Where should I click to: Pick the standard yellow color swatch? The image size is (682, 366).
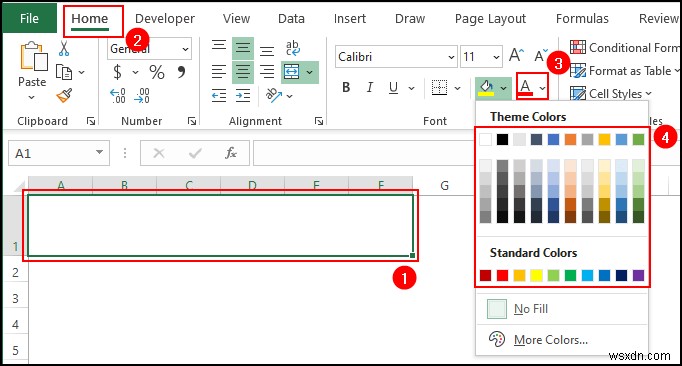point(536,275)
